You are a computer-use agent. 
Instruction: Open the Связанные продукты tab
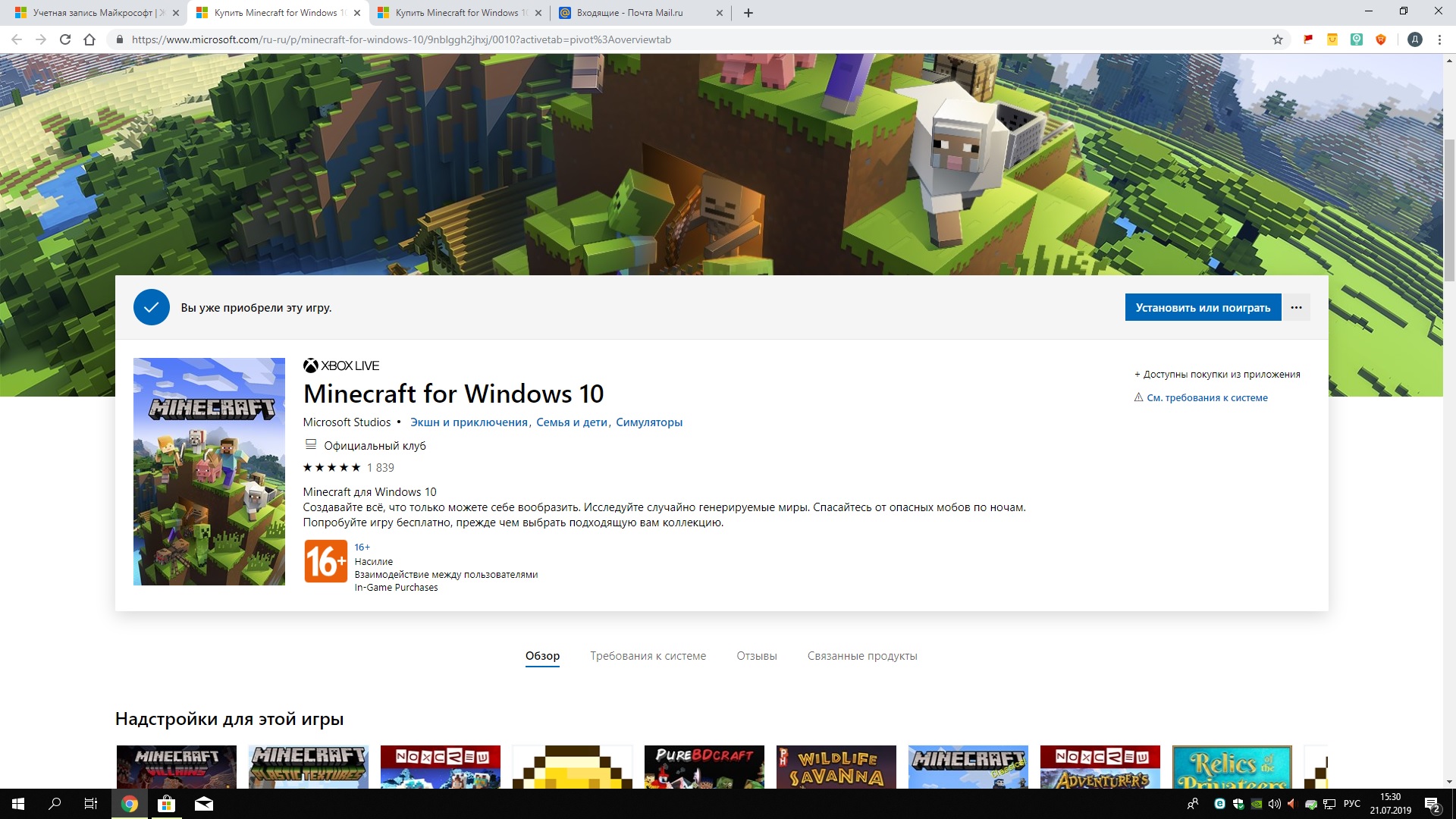(862, 656)
